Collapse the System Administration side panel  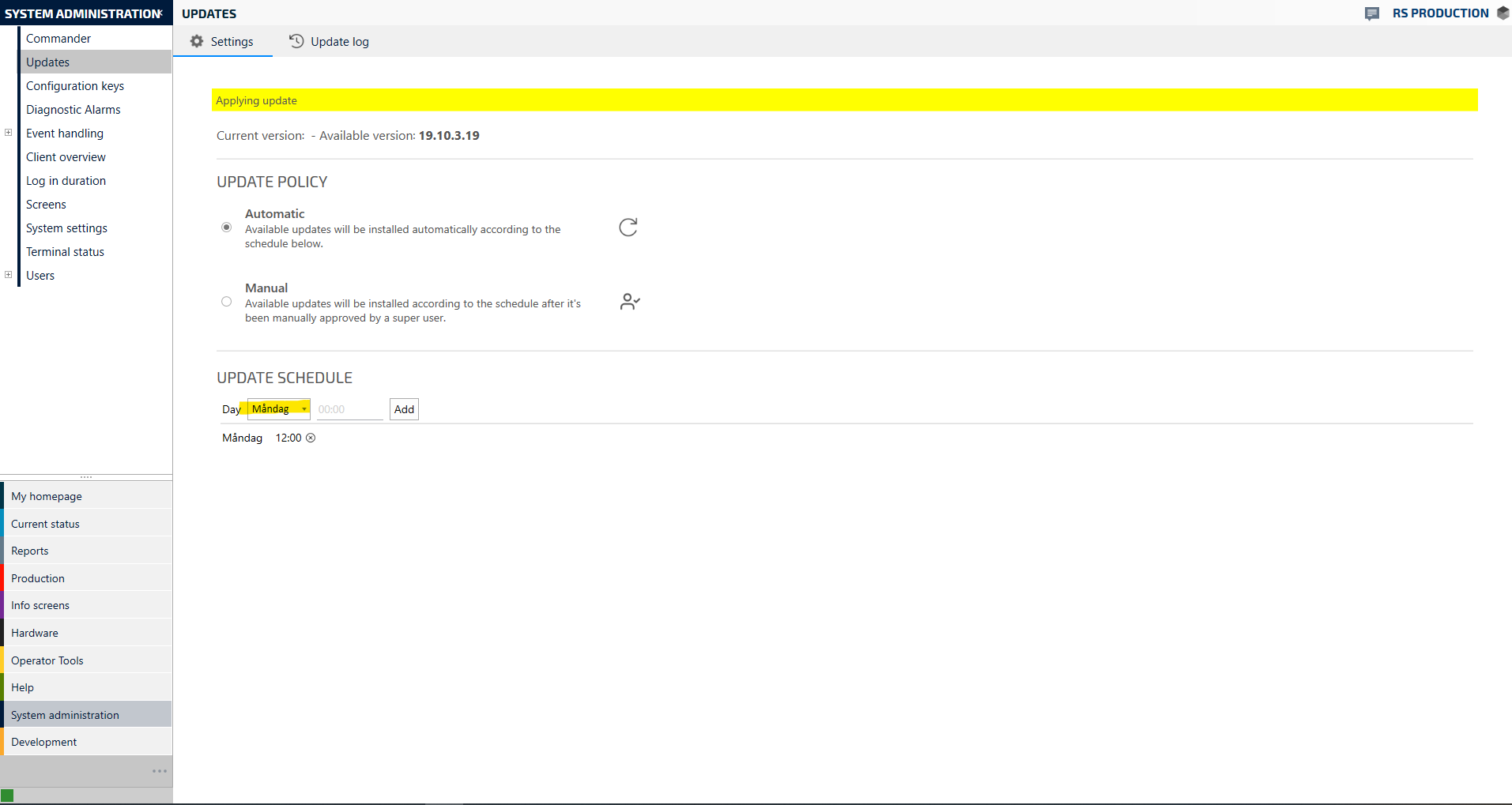click(x=160, y=13)
